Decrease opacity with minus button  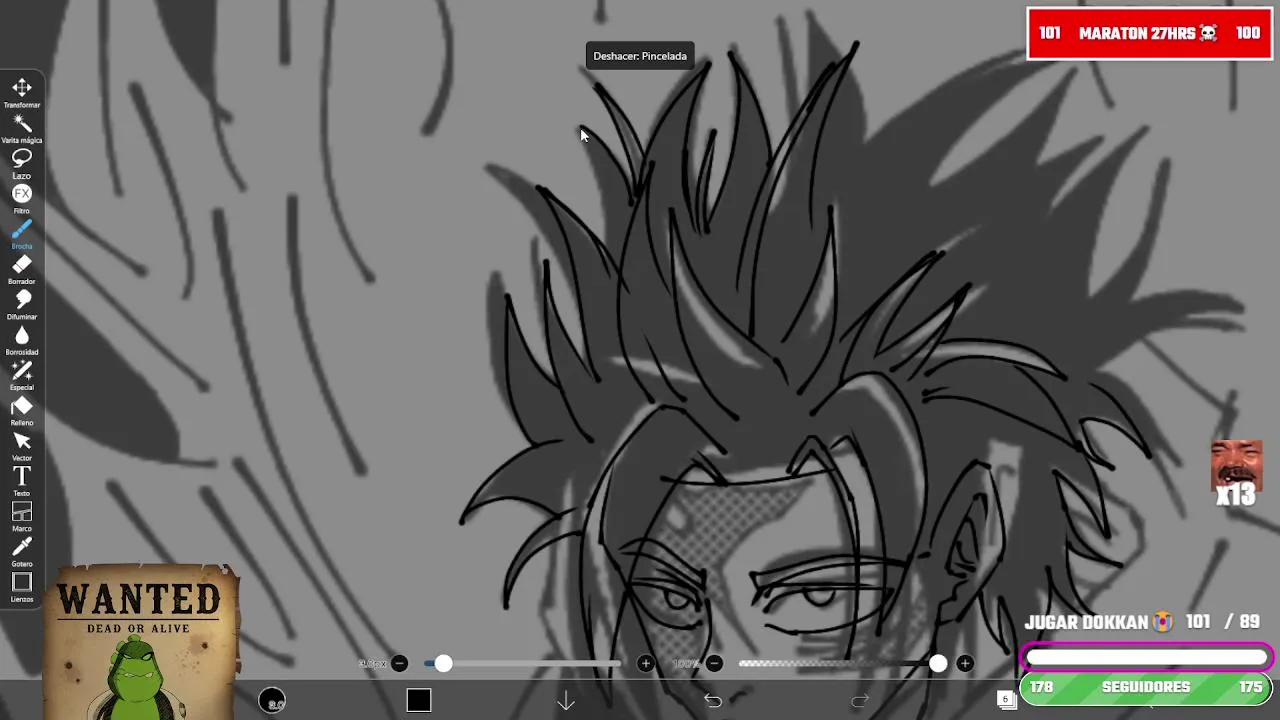tap(714, 664)
